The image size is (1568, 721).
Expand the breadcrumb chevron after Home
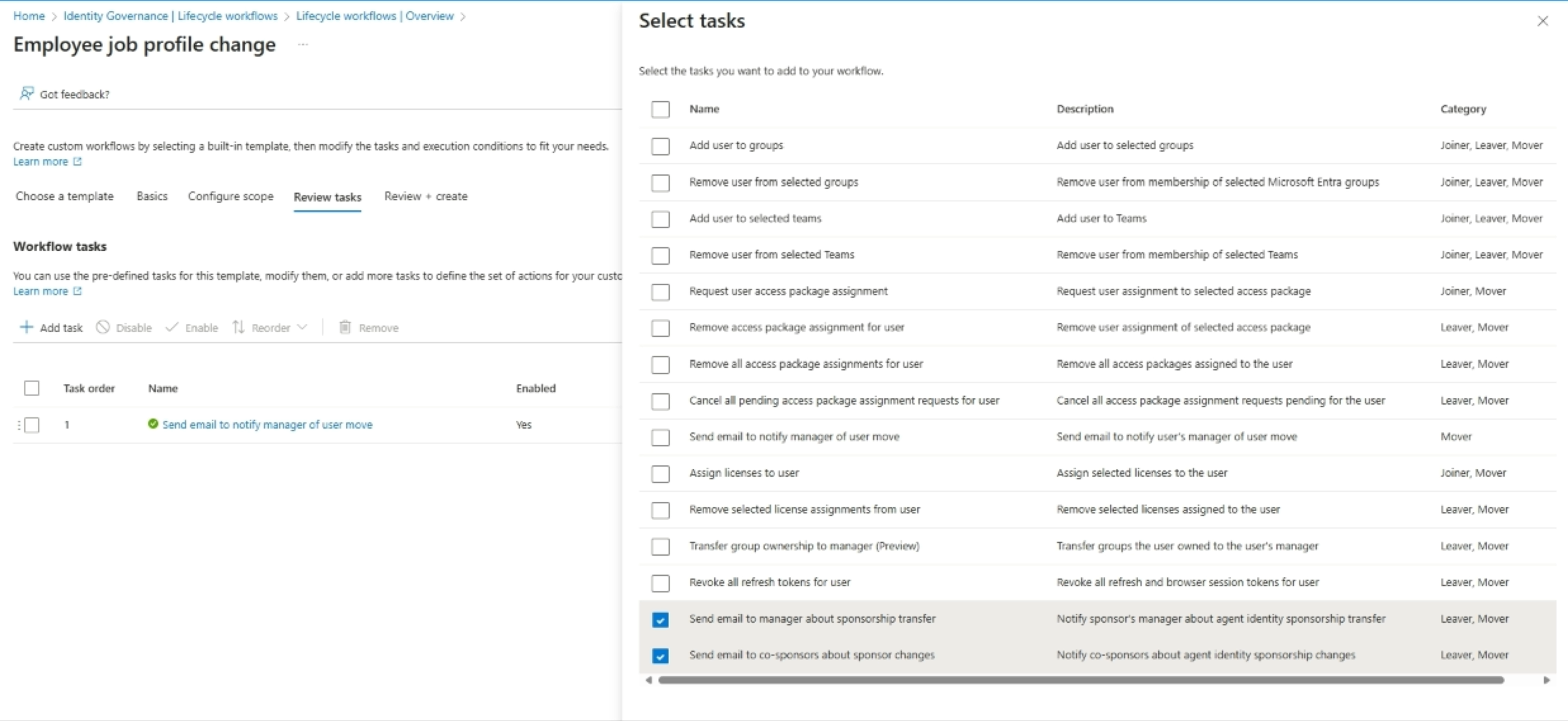(53, 16)
